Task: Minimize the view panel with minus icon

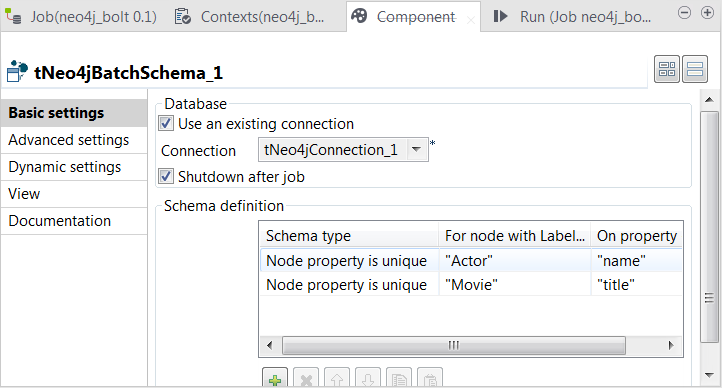Action: (684, 12)
